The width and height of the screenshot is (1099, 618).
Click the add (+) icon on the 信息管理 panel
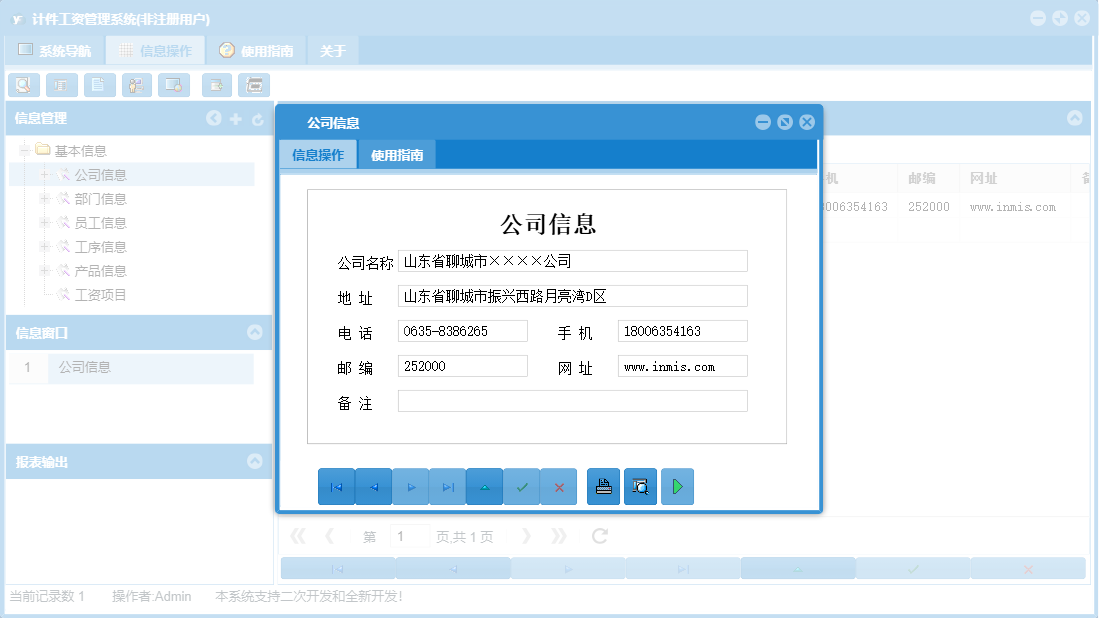236,118
